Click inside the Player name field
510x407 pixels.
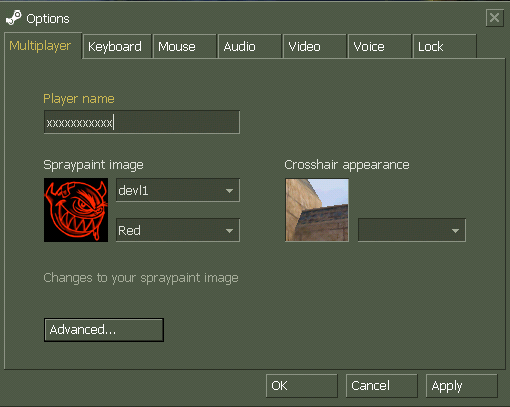pyautogui.click(x=142, y=122)
